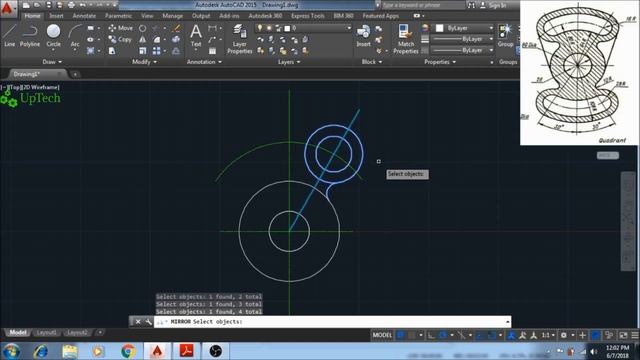Expand the Annotation panel
This screenshot has height=360, width=640.
pos(204,62)
